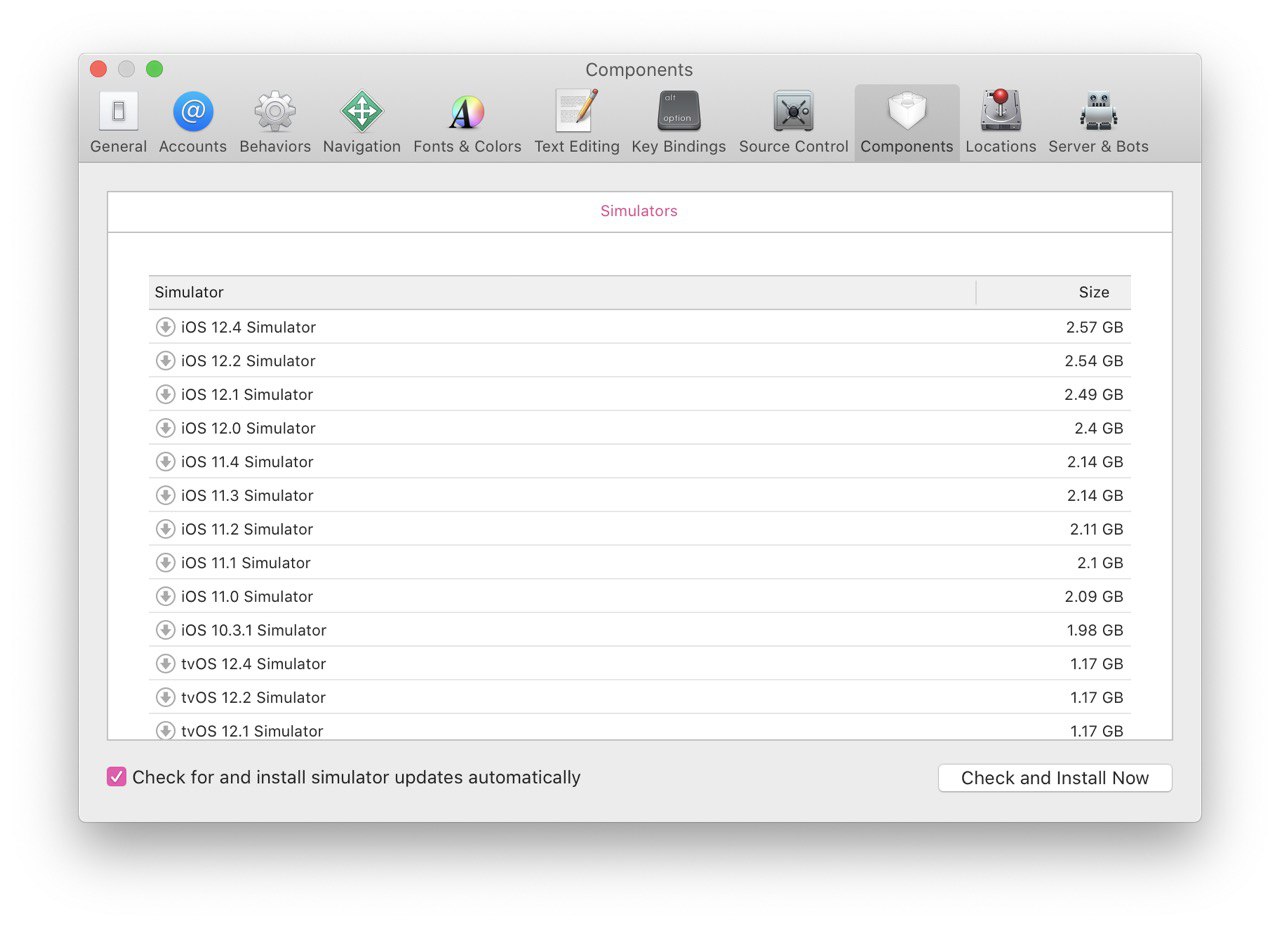This screenshot has height=926, width=1280.
Task: Open the Fonts & Colors pane
Action: (x=467, y=123)
